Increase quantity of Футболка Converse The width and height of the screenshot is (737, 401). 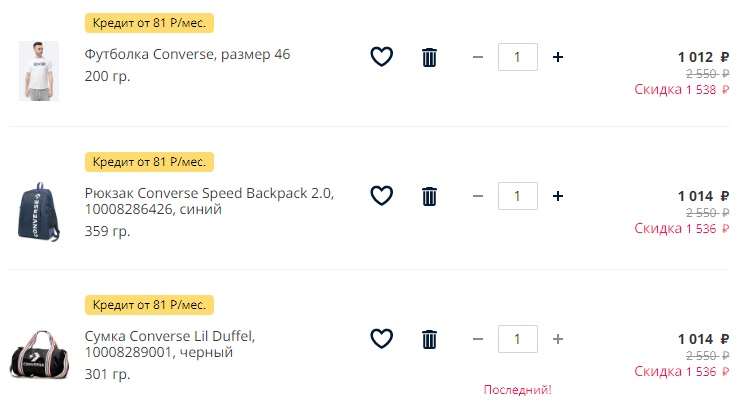pos(558,57)
